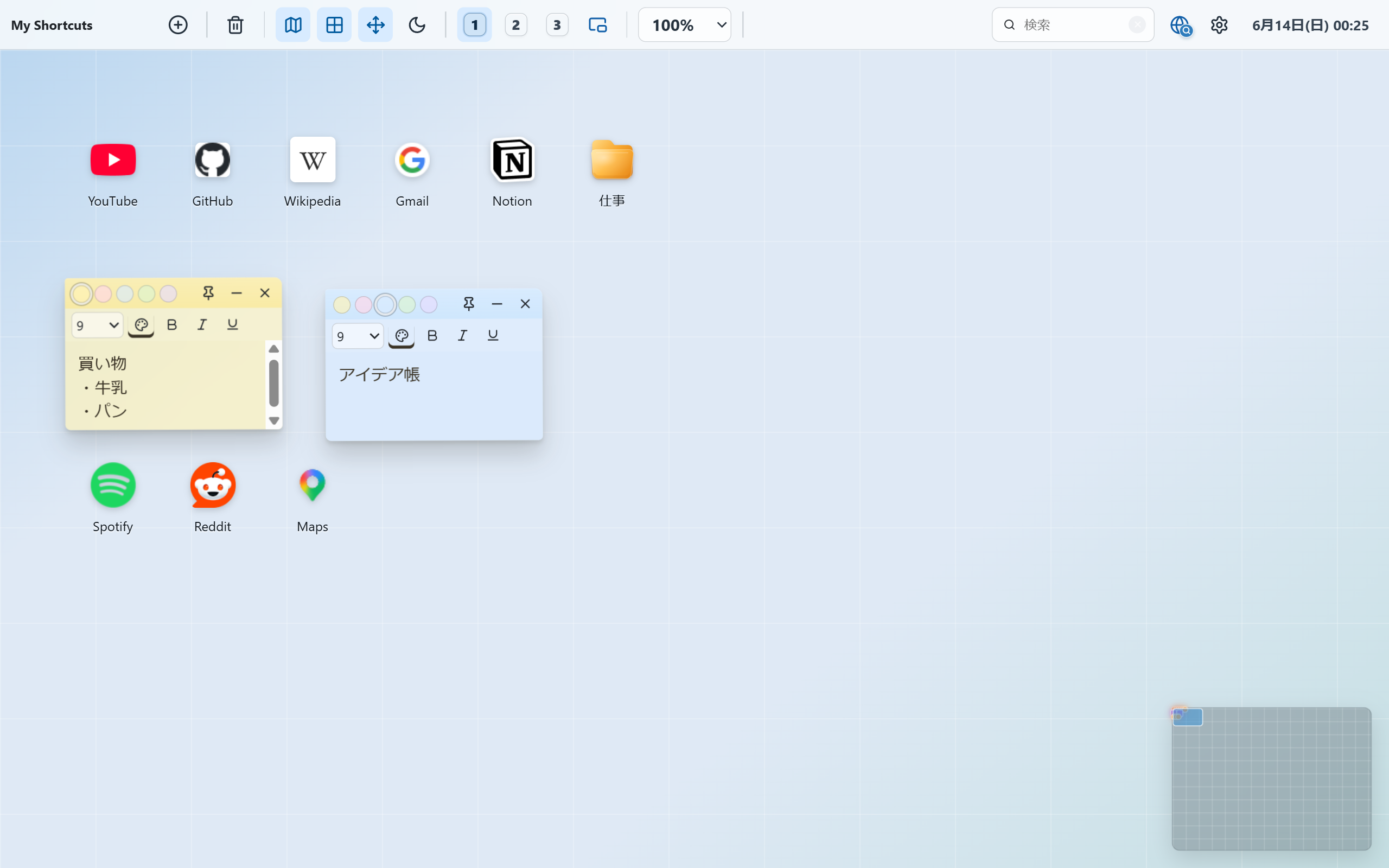
Task: Close the アイデア帳 note
Action: [x=525, y=304]
